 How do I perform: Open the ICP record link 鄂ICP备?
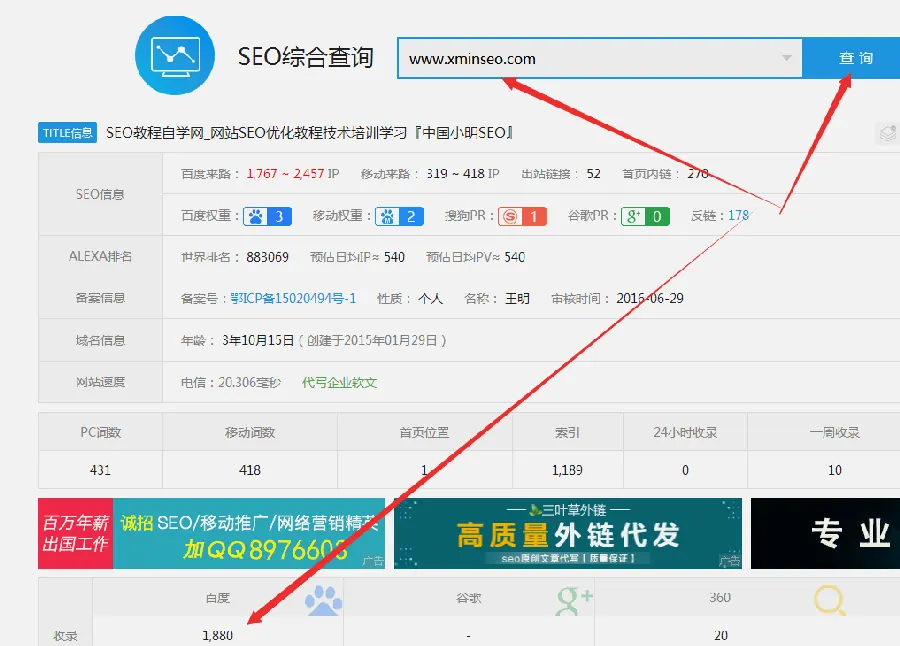coord(293,299)
